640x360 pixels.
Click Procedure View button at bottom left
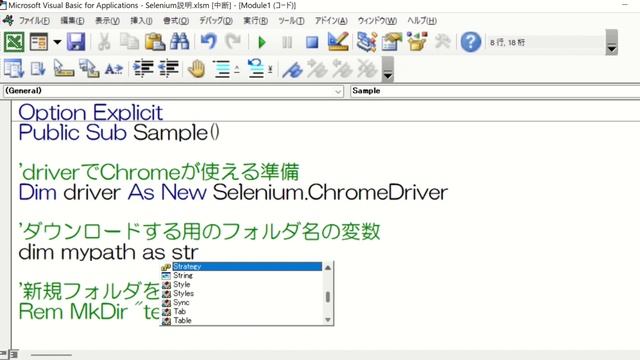coord(3,354)
